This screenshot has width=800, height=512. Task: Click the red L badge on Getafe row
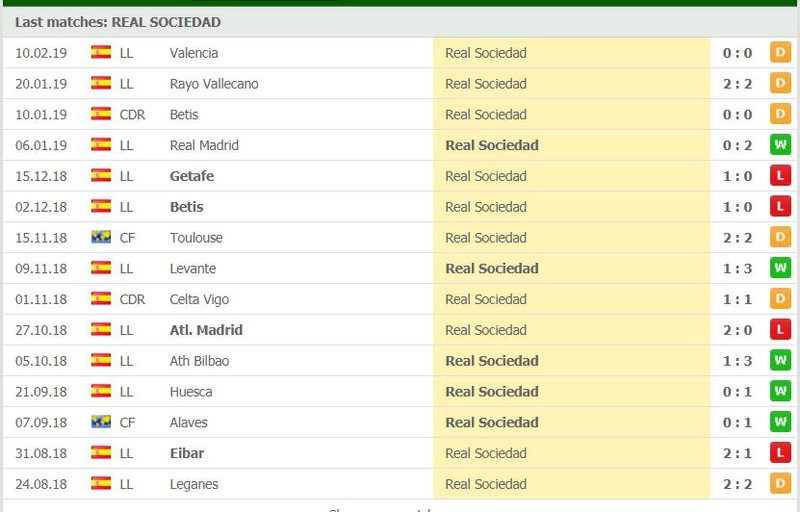(780, 176)
